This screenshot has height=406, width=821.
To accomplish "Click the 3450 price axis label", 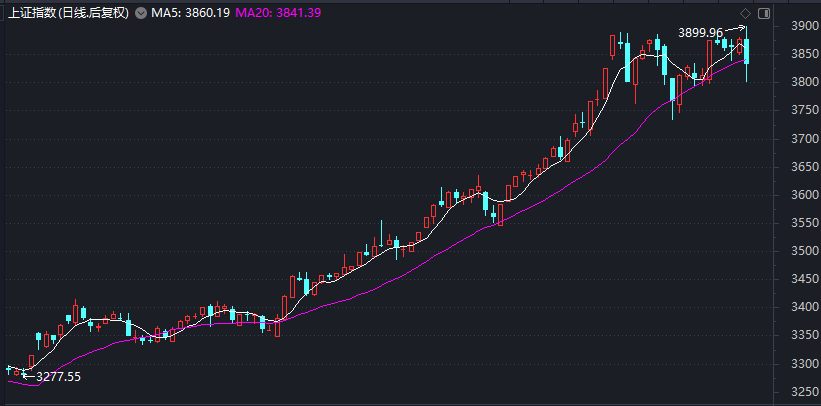I will click(805, 279).
